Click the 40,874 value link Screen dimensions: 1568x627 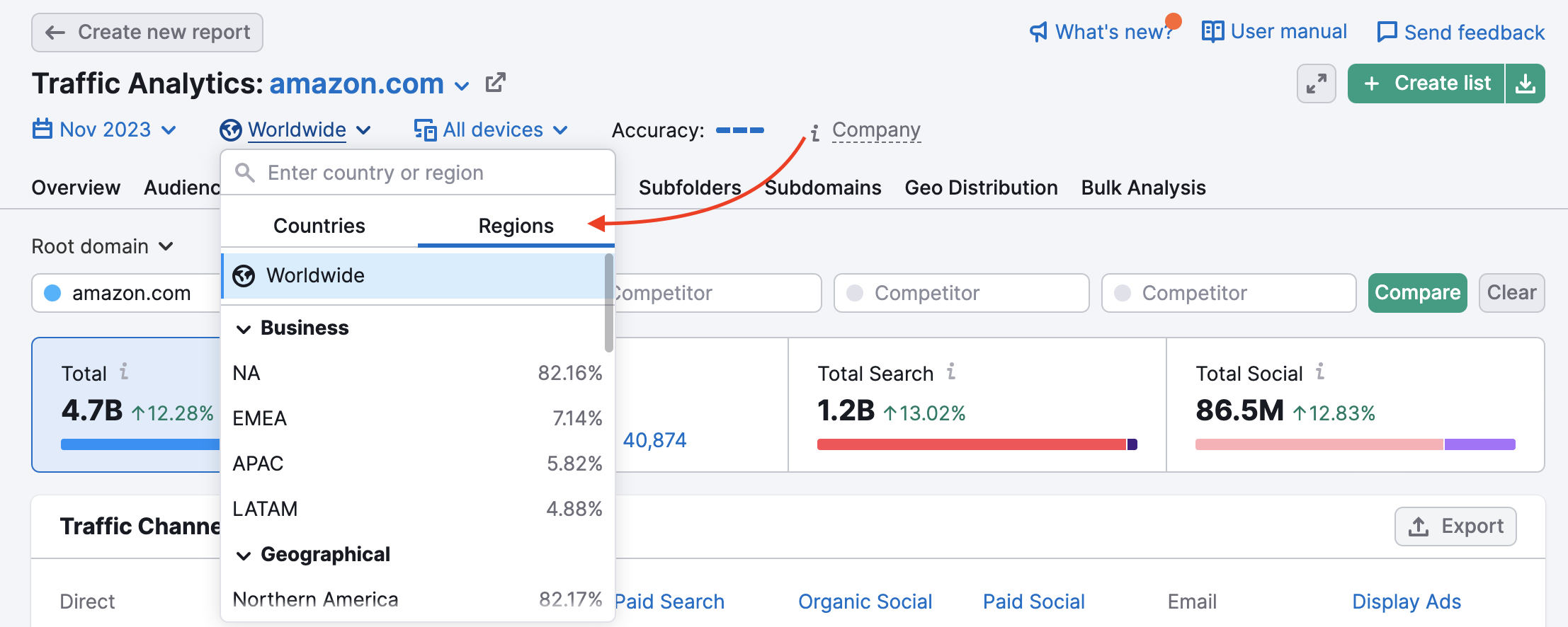click(x=654, y=440)
